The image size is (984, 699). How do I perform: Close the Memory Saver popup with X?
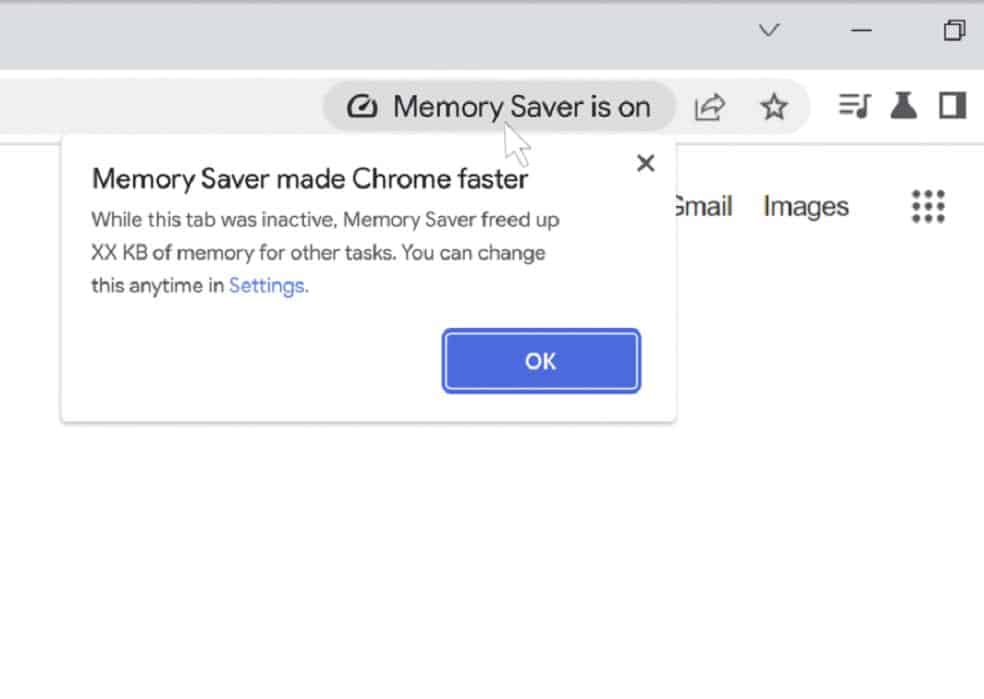coord(645,163)
